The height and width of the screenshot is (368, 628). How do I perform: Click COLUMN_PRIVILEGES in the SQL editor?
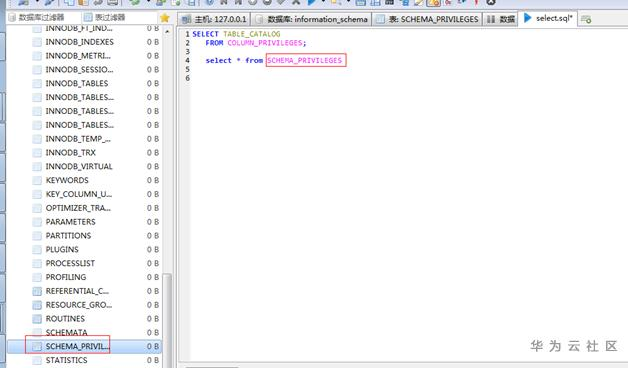click(x=266, y=43)
